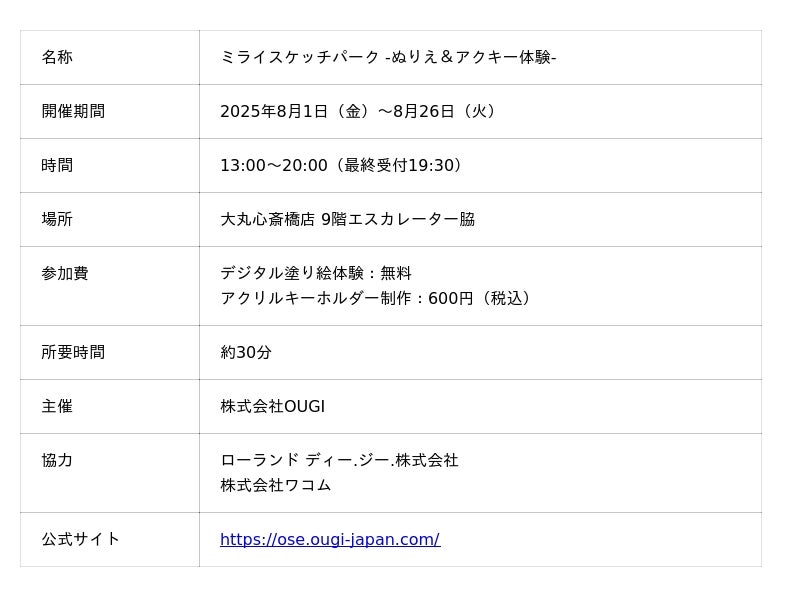Screen dimensions: 800x597
Task: Open the ose.ougi-japan.com official site link
Action: (330, 540)
